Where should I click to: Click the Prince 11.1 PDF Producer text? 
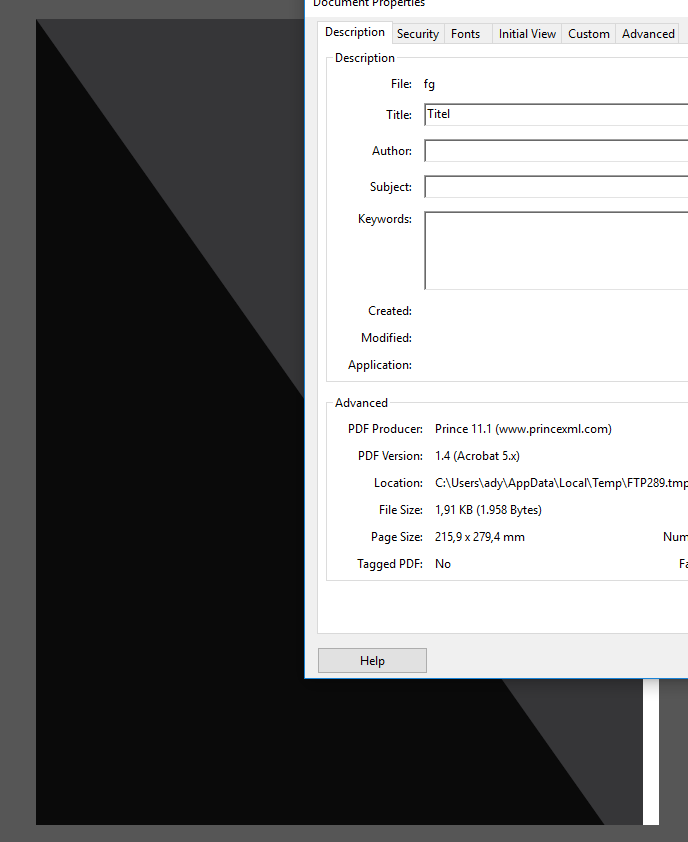(523, 429)
